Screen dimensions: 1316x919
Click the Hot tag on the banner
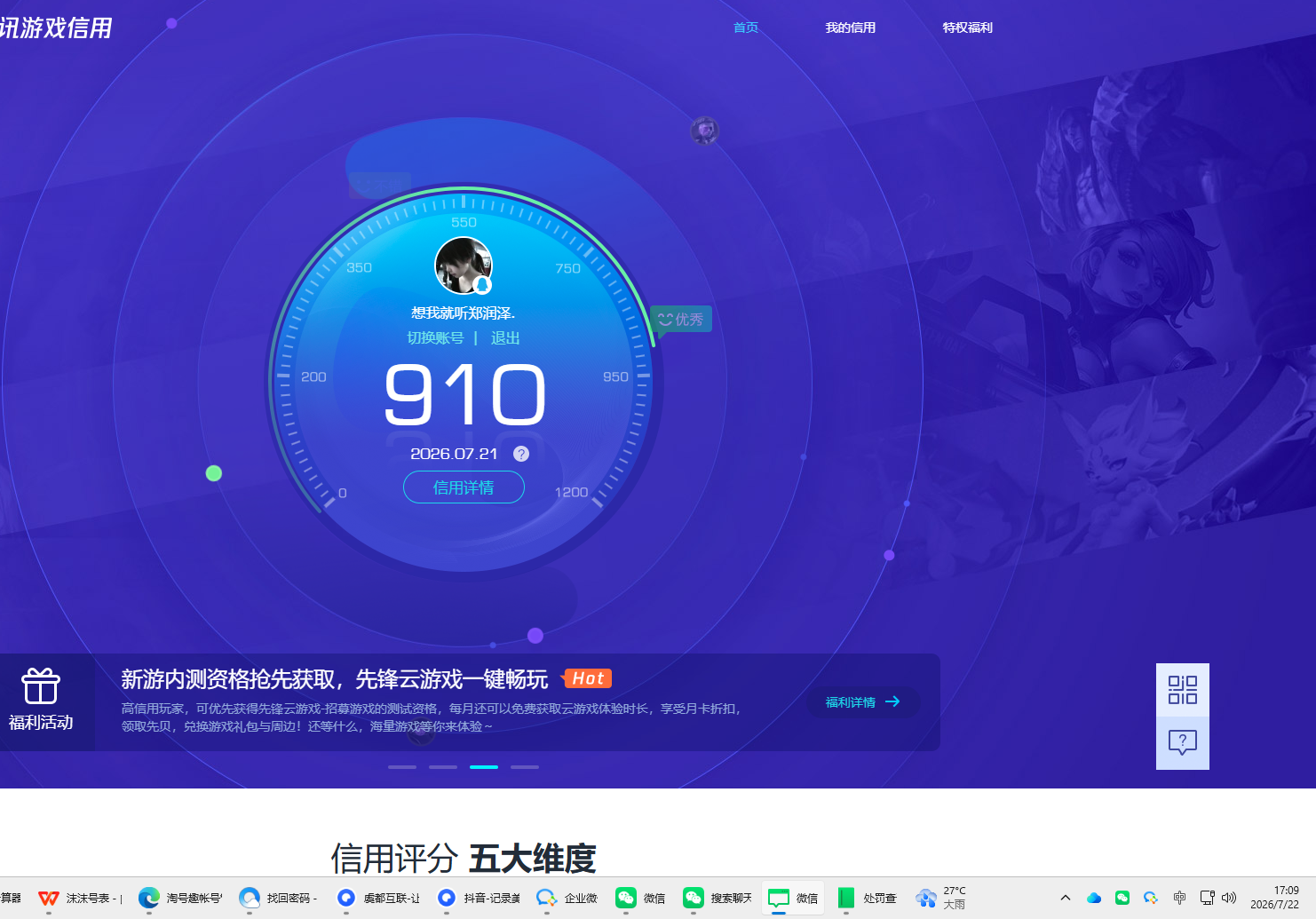pos(588,678)
